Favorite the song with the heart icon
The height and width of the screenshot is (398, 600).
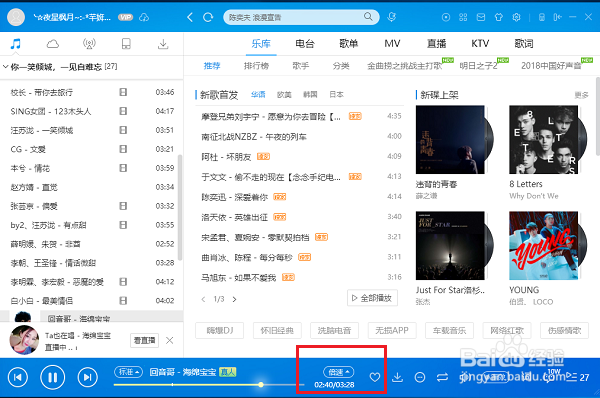click(375, 377)
